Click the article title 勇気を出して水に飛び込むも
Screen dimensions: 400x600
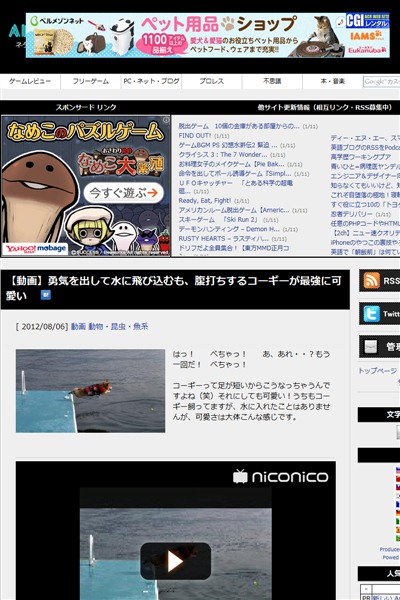[x=173, y=288]
